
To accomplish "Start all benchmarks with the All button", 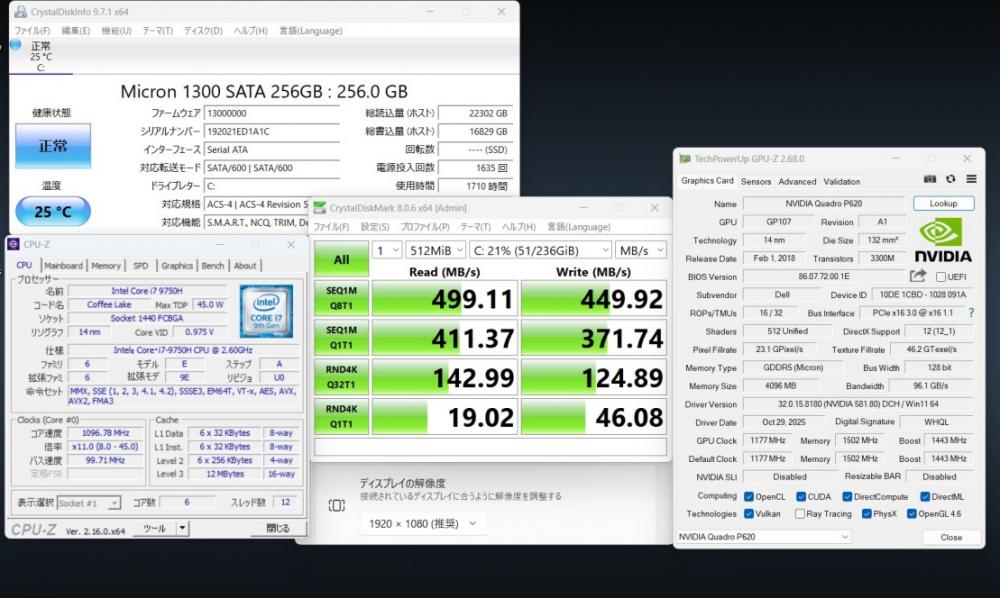I will (341, 259).
